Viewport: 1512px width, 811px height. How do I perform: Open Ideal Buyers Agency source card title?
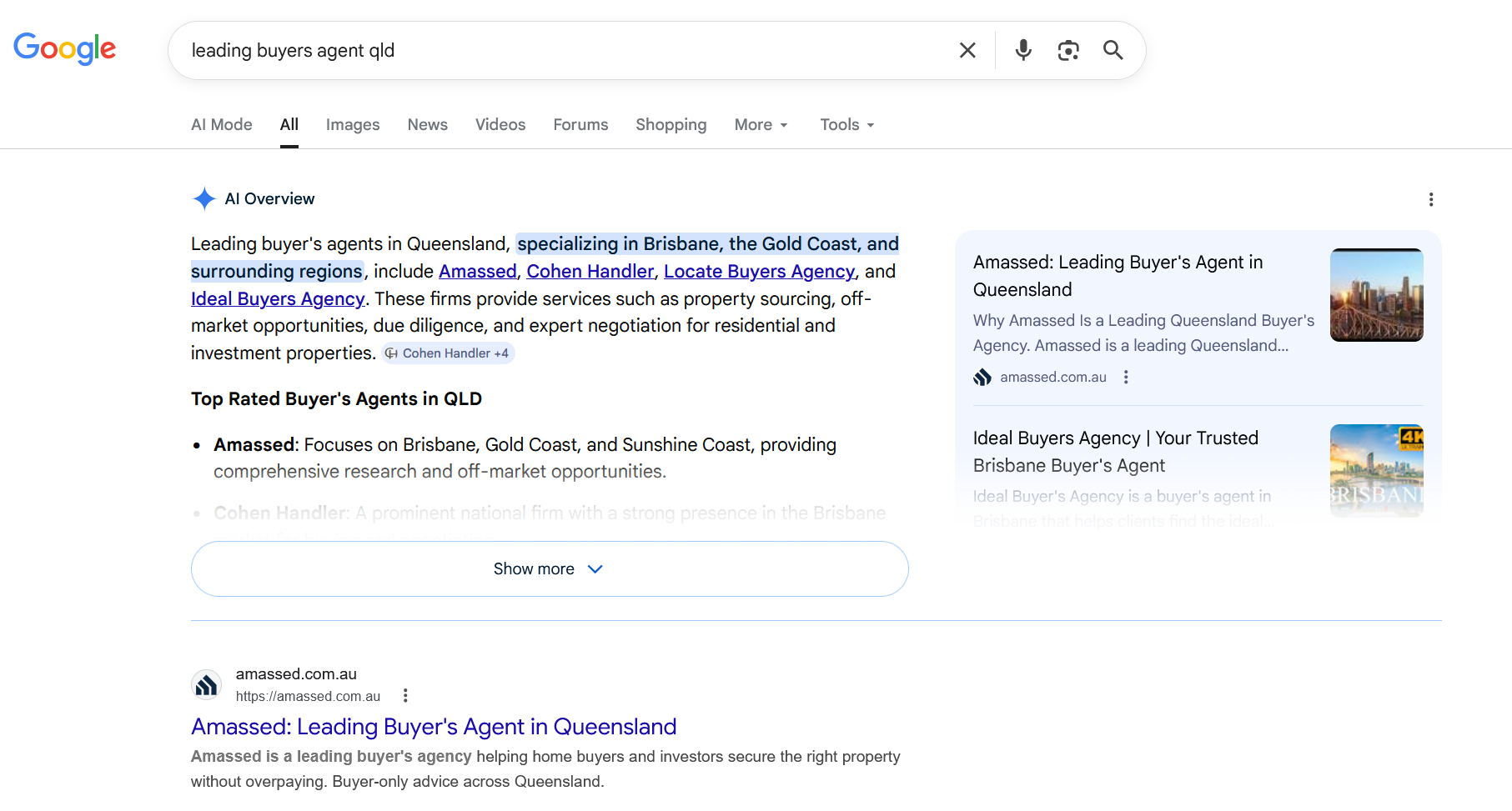1116,452
